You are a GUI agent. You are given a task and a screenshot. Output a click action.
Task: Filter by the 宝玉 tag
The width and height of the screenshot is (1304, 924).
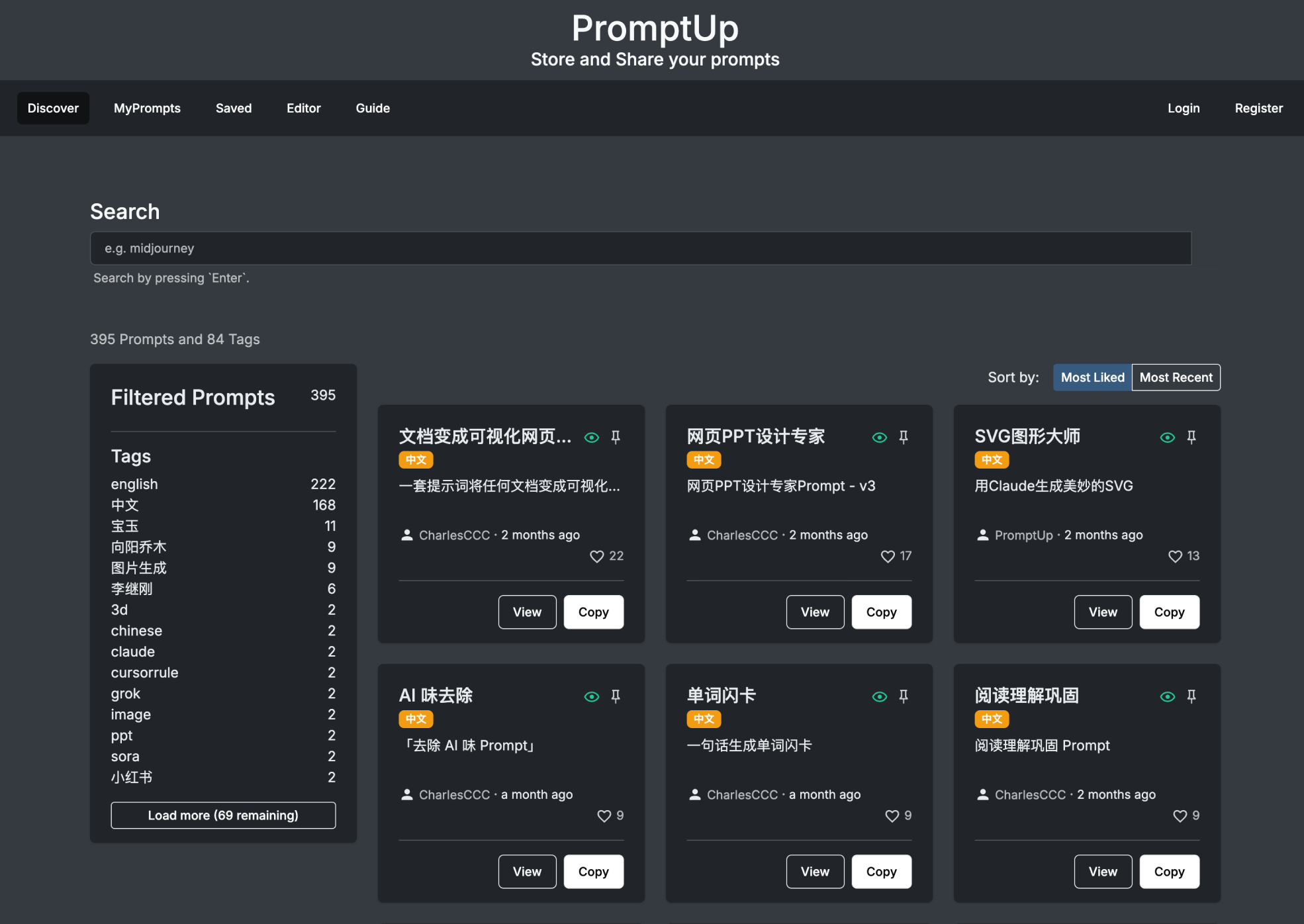pos(223,526)
